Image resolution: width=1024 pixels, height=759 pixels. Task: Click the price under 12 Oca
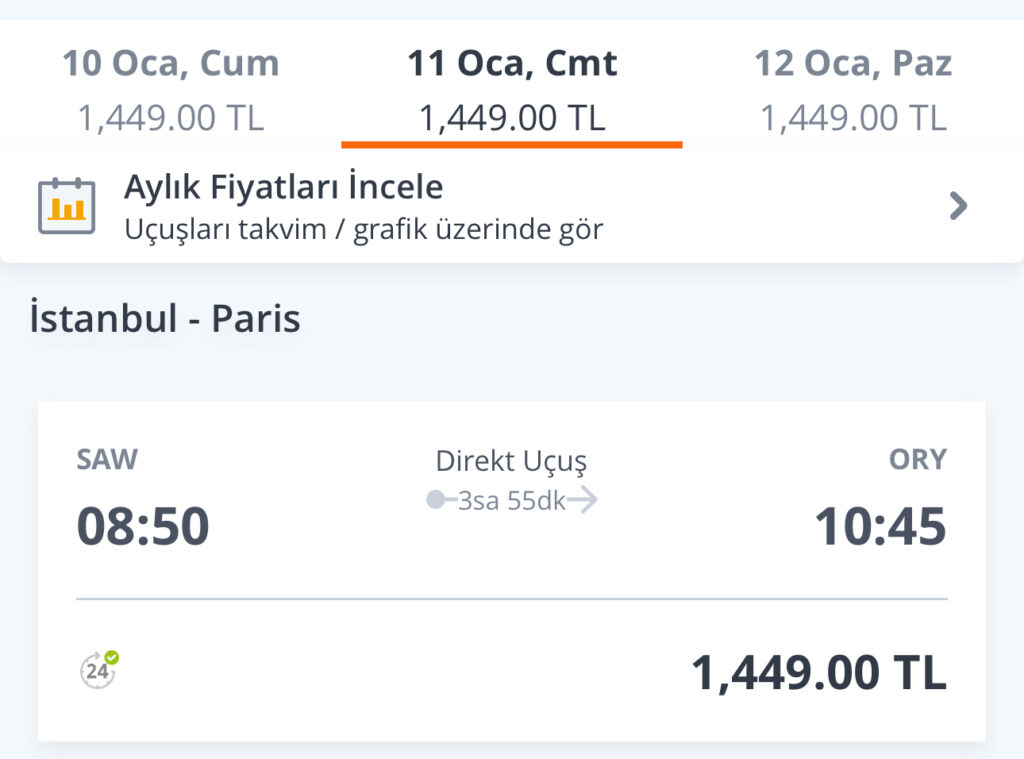tap(853, 118)
